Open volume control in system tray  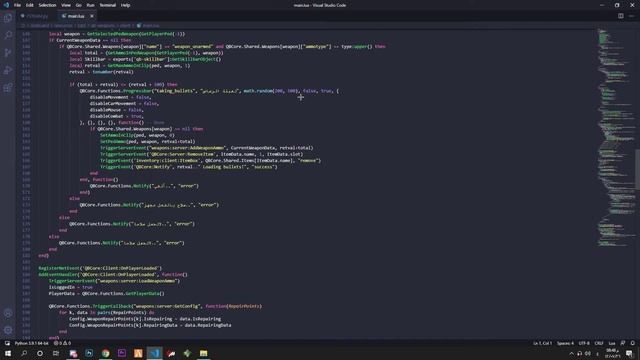coord(588,353)
